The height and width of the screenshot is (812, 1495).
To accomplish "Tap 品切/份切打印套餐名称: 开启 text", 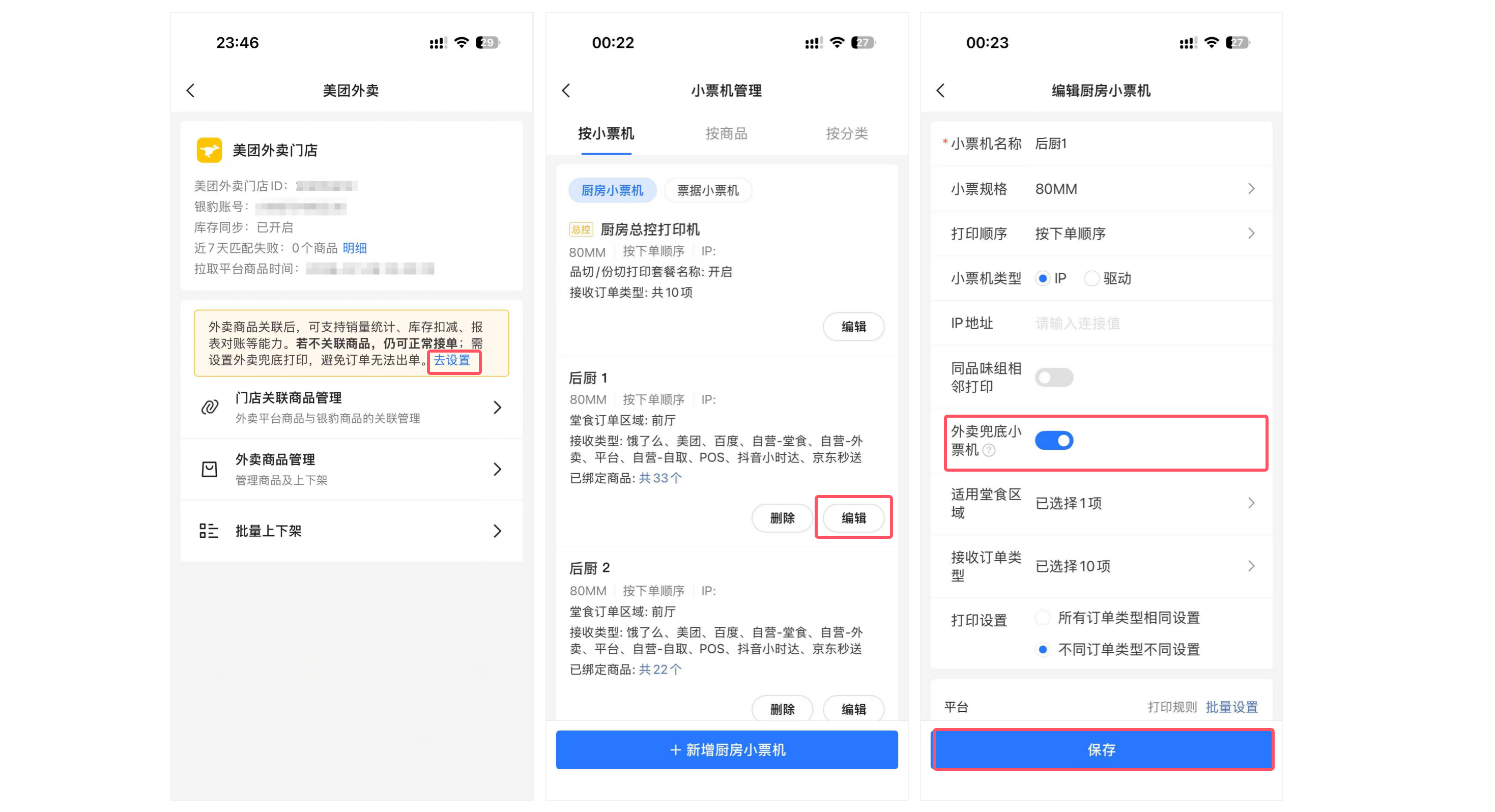I will pyautogui.click(x=651, y=272).
